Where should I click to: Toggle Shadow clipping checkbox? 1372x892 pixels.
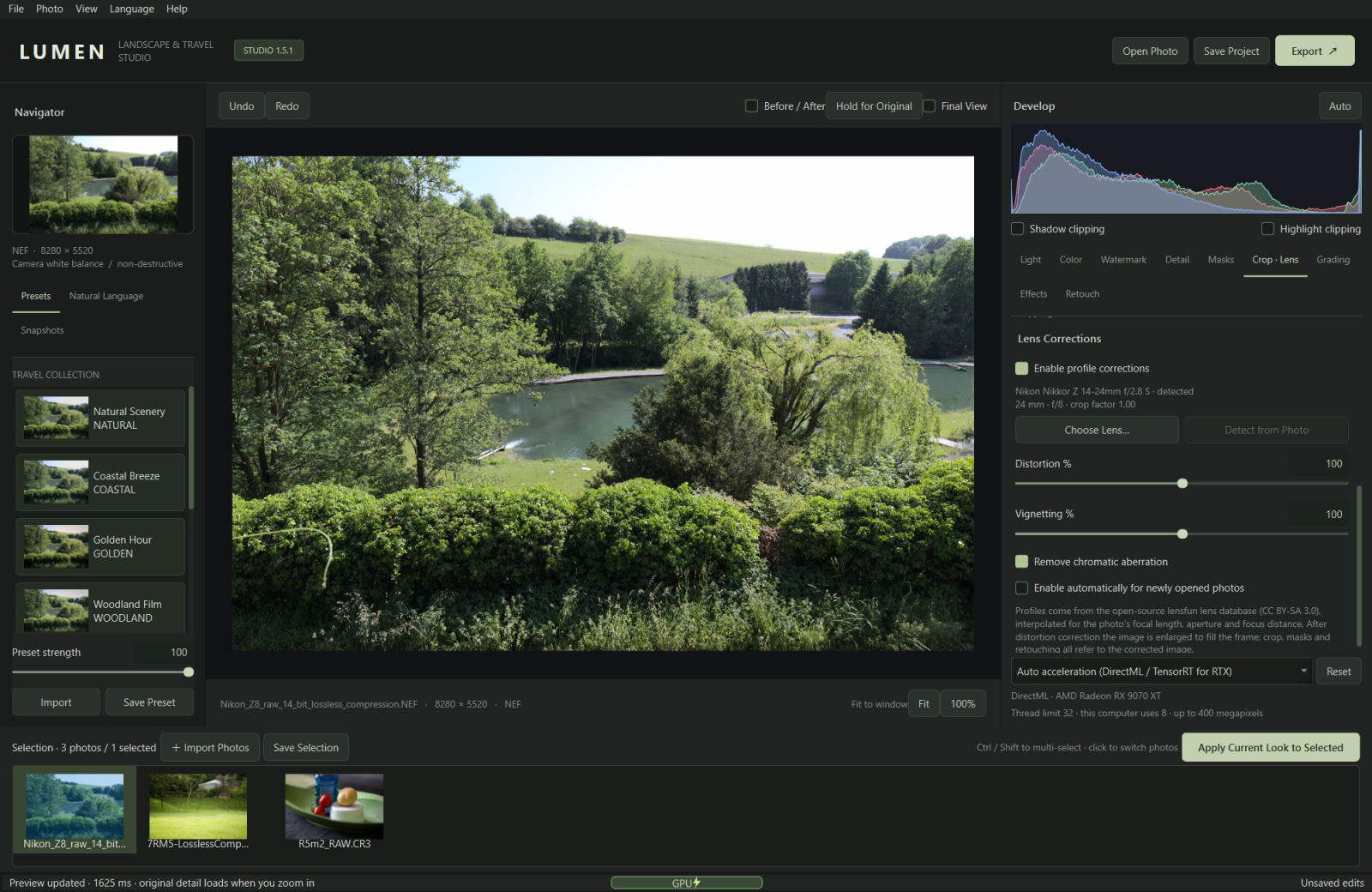pos(1018,229)
